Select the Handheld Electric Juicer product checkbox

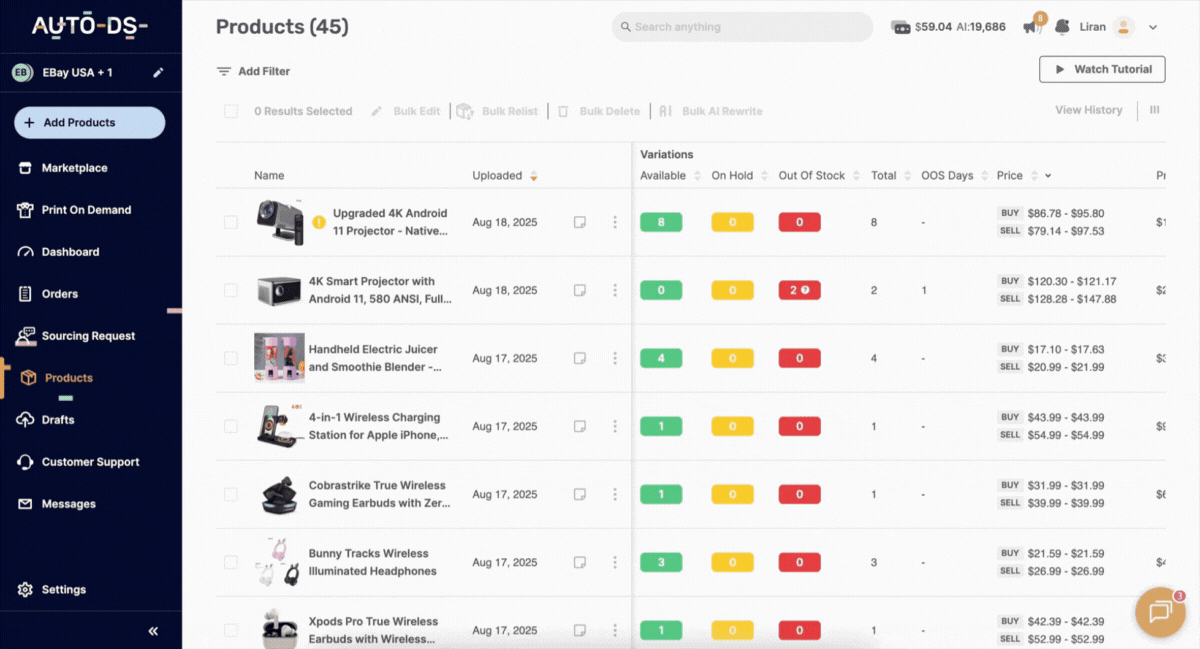231,358
